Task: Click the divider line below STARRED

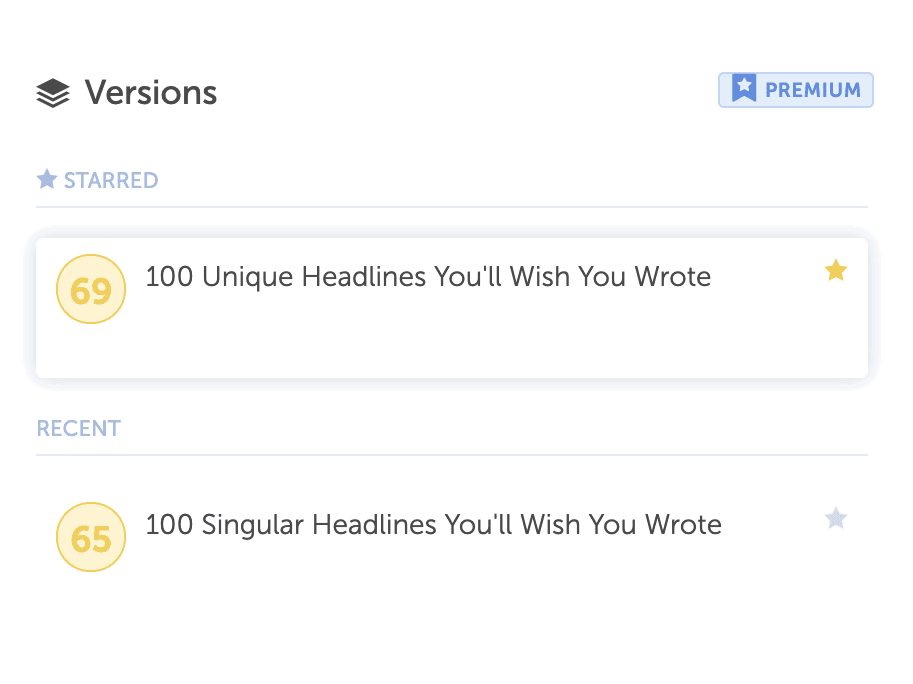Action: pyautogui.click(x=452, y=207)
